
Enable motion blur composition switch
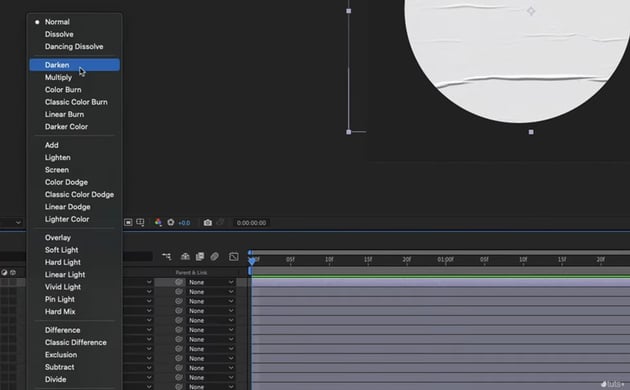pyautogui.click(x=215, y=256)
